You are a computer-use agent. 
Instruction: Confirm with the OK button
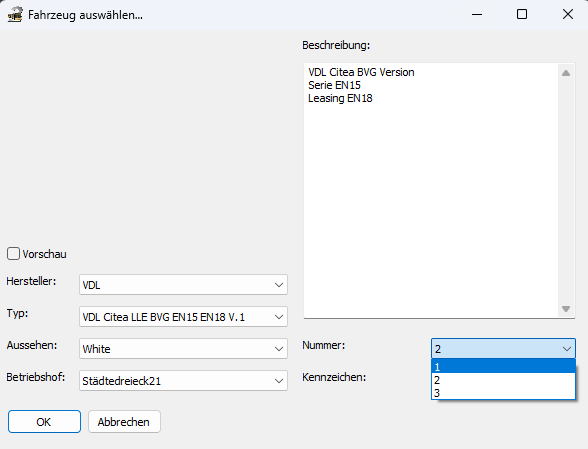[x=44, y=422]
